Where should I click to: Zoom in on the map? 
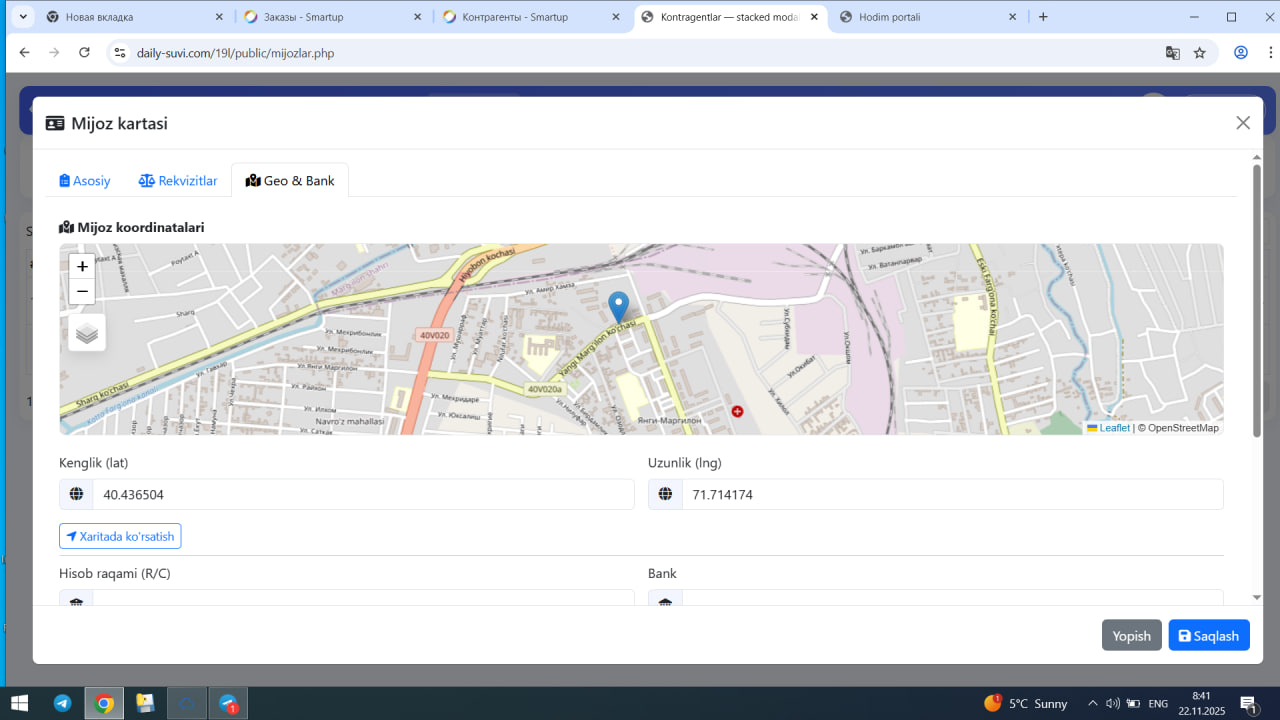(x=82, y=266)
